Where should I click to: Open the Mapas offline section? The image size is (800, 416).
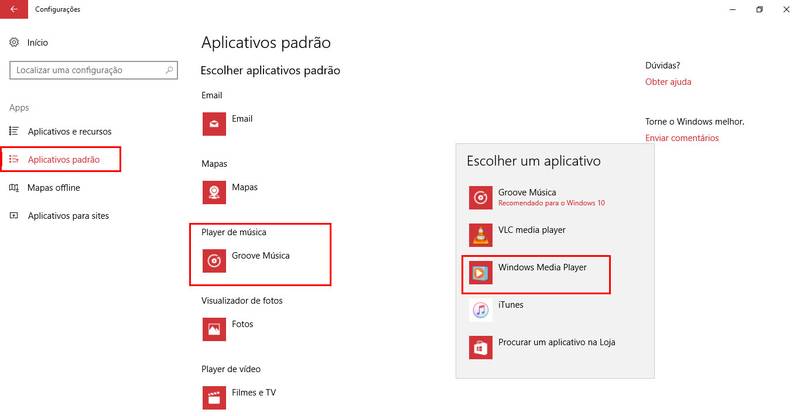pos(54,187)
